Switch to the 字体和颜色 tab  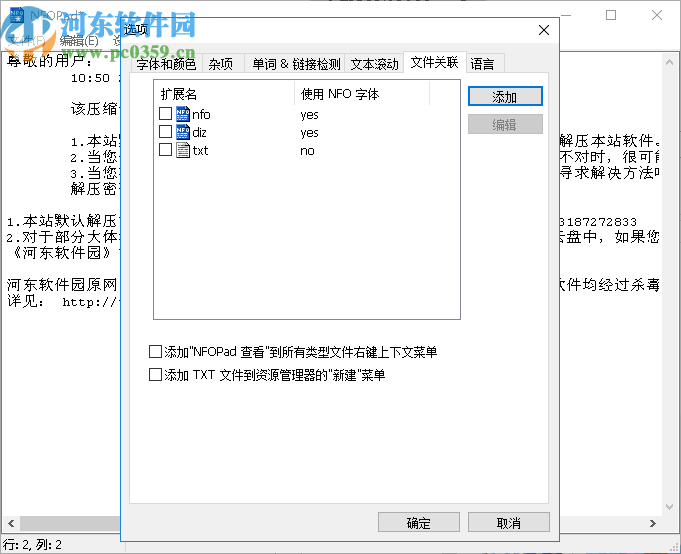166,64
